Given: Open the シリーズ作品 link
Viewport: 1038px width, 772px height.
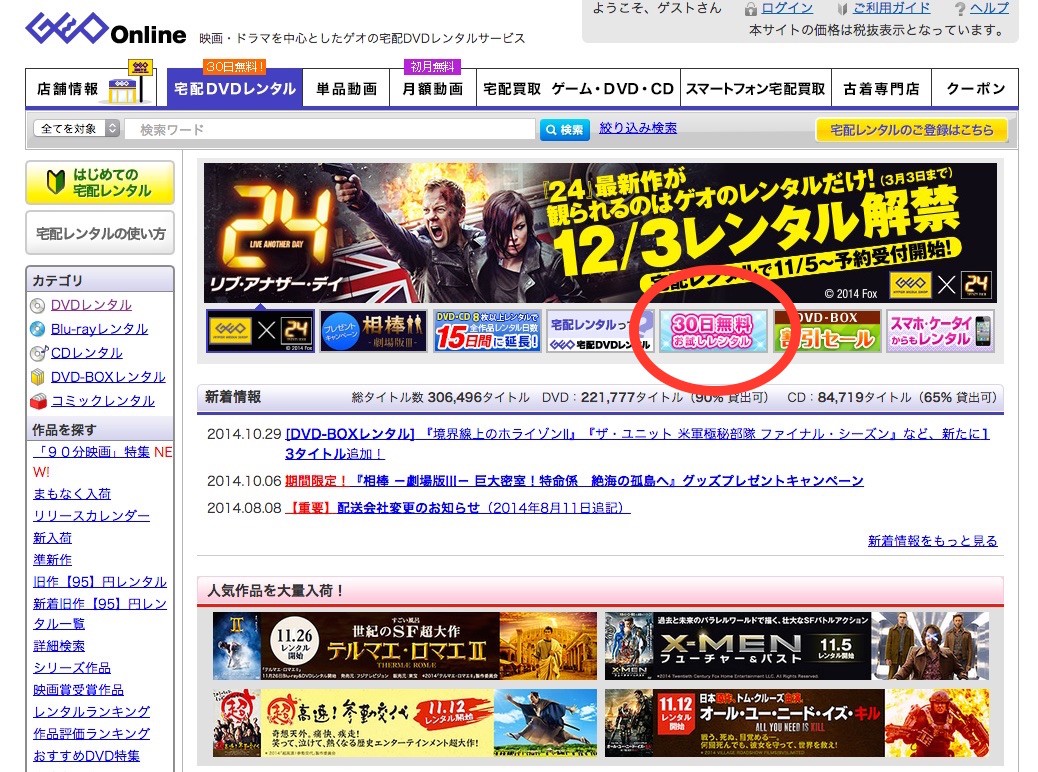Looking at the screenshot, I should [x=71, y=667].
